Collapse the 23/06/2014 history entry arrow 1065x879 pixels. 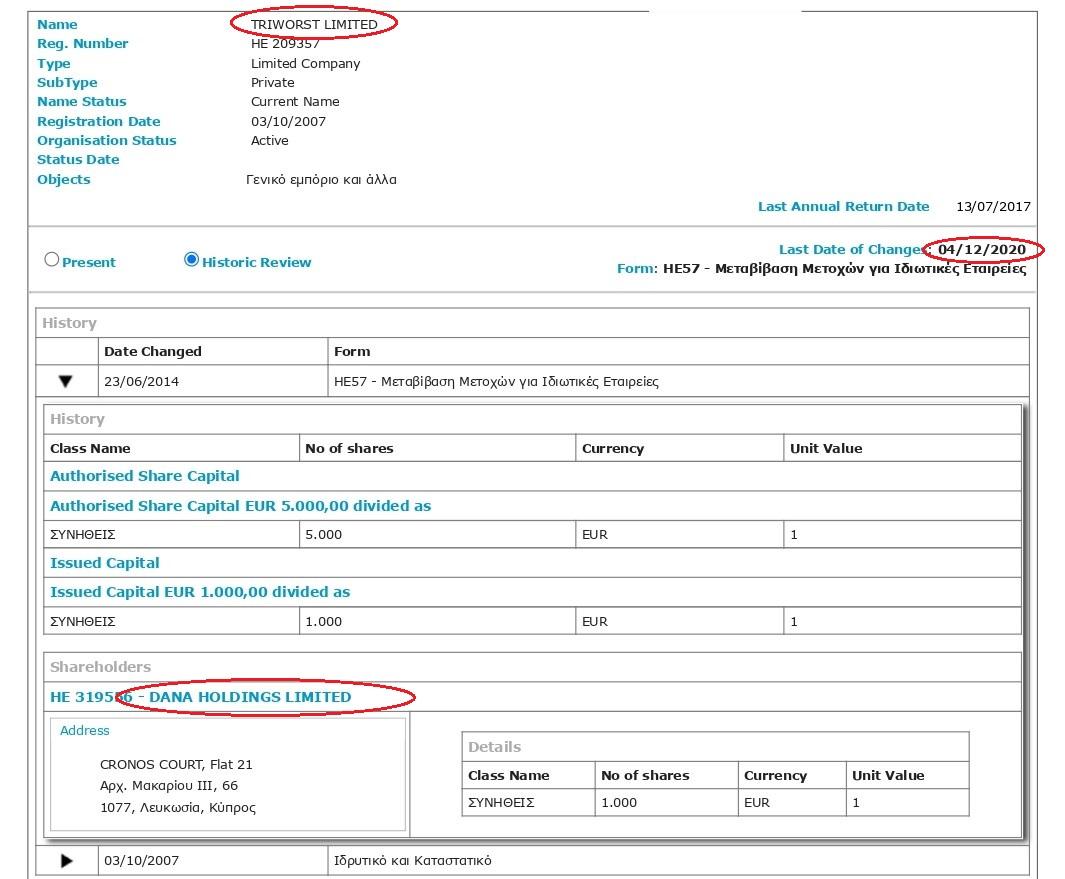pos(66,381)
